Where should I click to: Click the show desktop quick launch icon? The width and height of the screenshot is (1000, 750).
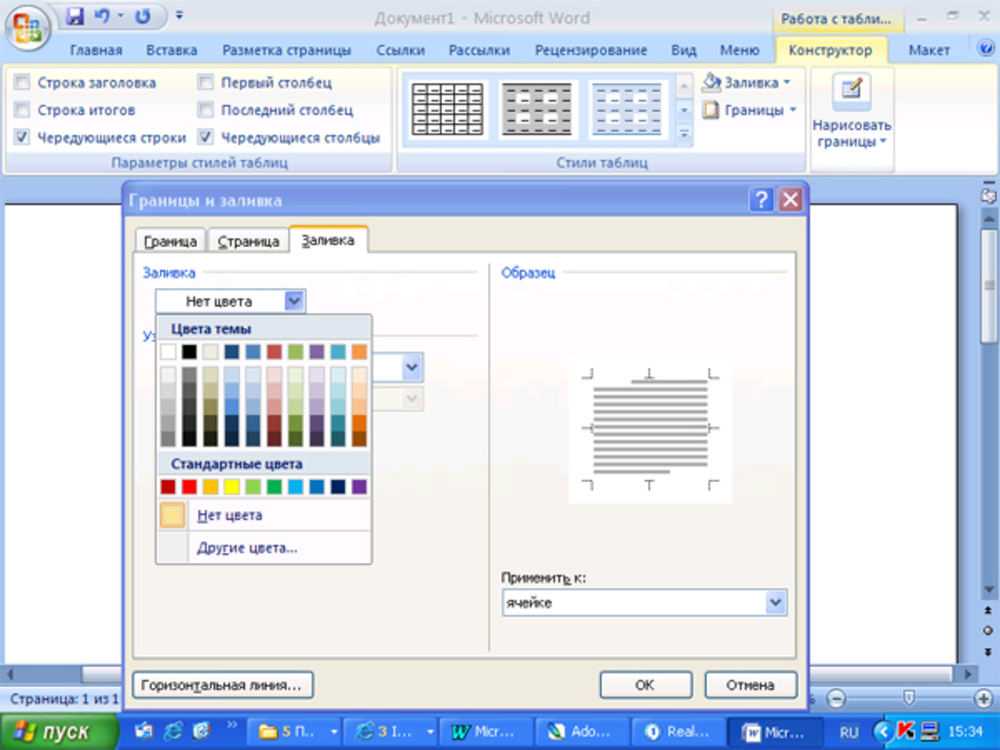click(145, 732)
